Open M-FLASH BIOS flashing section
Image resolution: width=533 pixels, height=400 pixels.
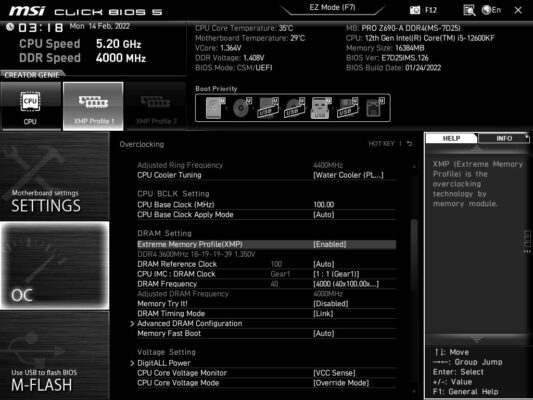[54, 355]
